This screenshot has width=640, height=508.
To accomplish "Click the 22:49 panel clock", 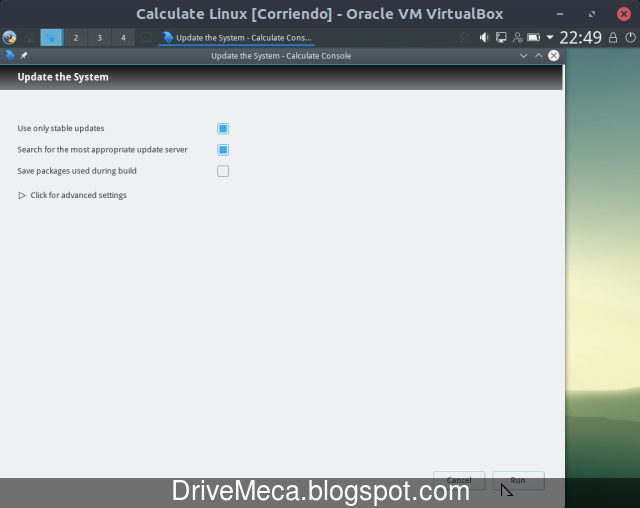I will pos(580,38).
